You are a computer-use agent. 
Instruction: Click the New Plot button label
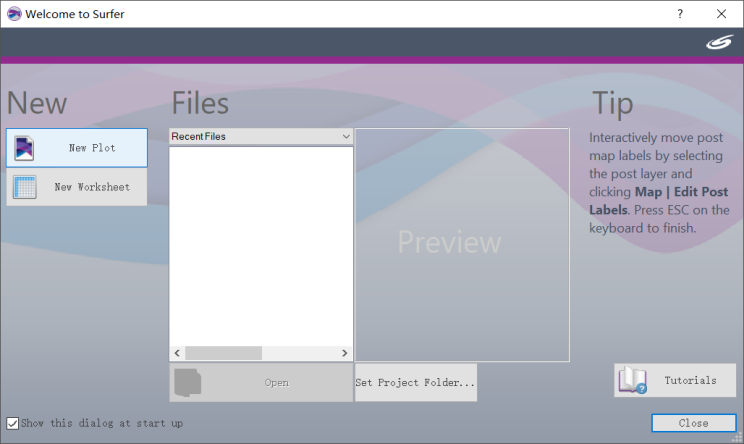click(x=92, y=148)
